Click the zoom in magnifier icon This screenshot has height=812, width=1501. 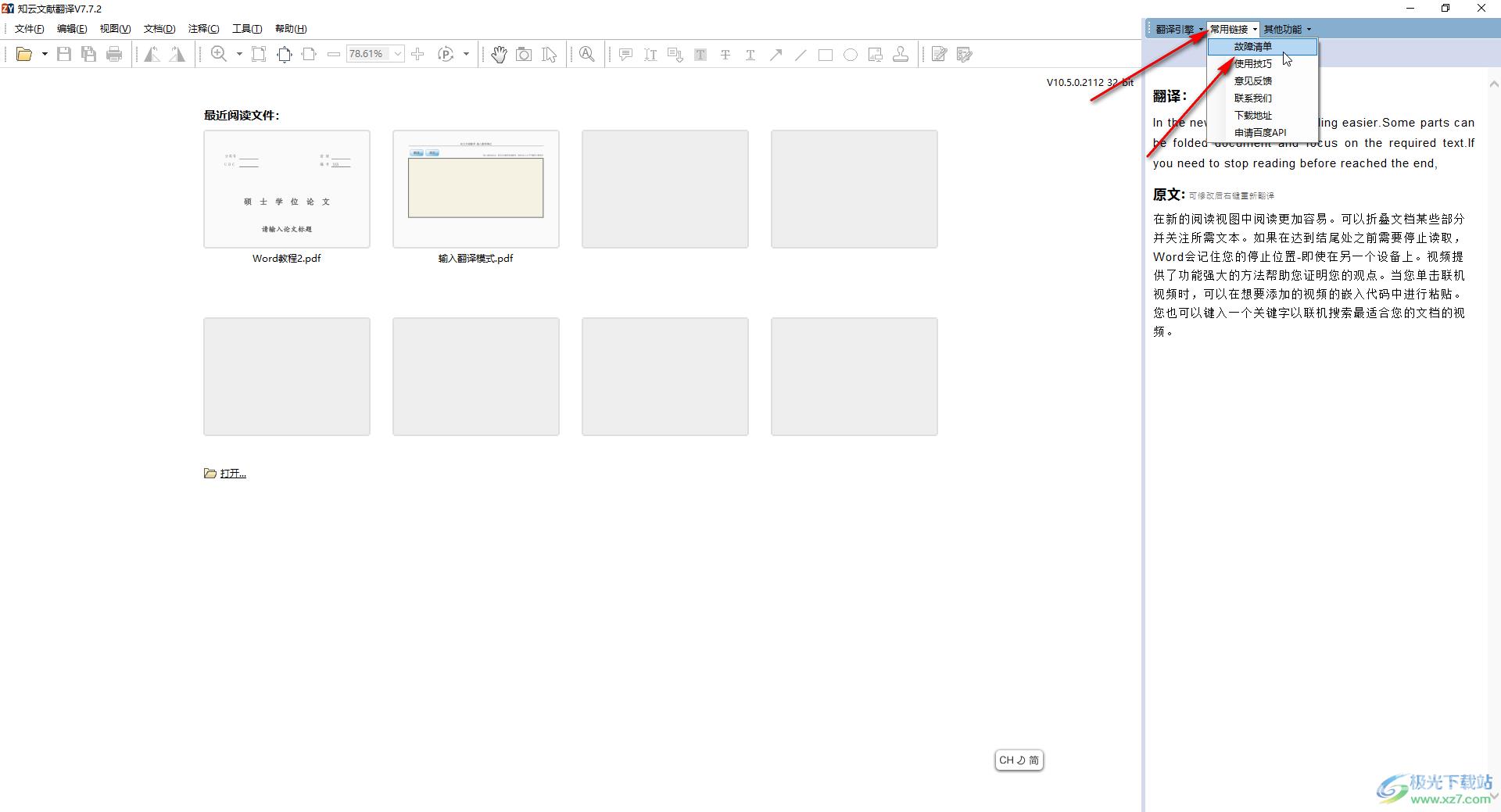coord(219,54)
